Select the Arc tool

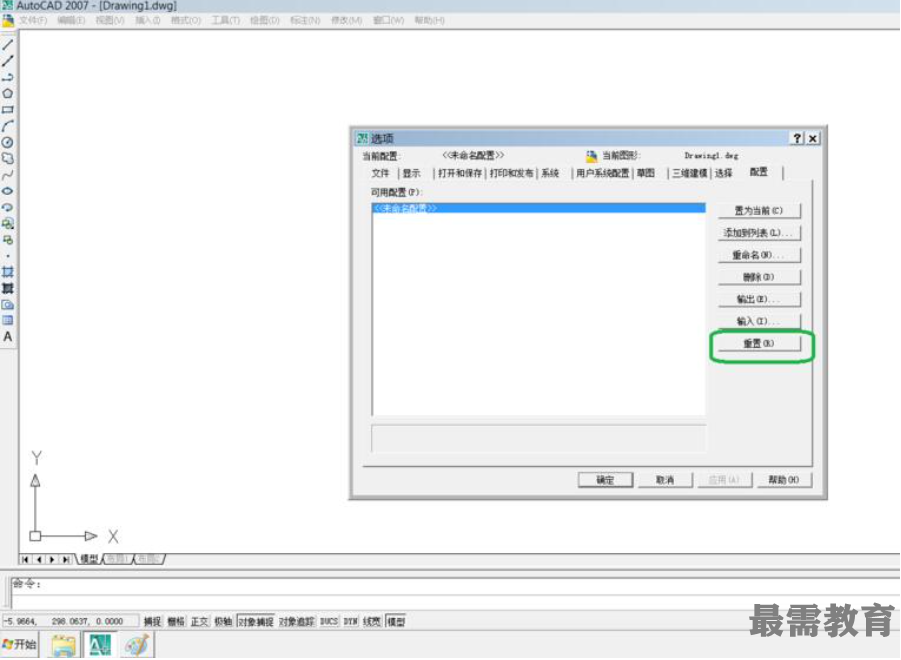click(8, 126)
